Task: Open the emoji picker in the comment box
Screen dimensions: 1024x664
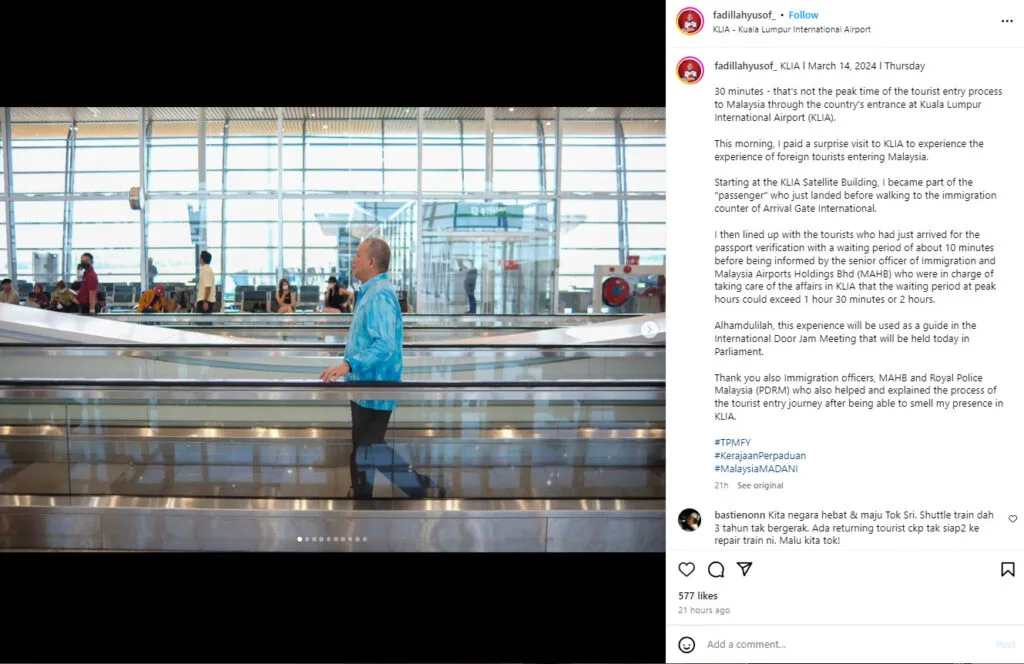Action: (686, 644)
